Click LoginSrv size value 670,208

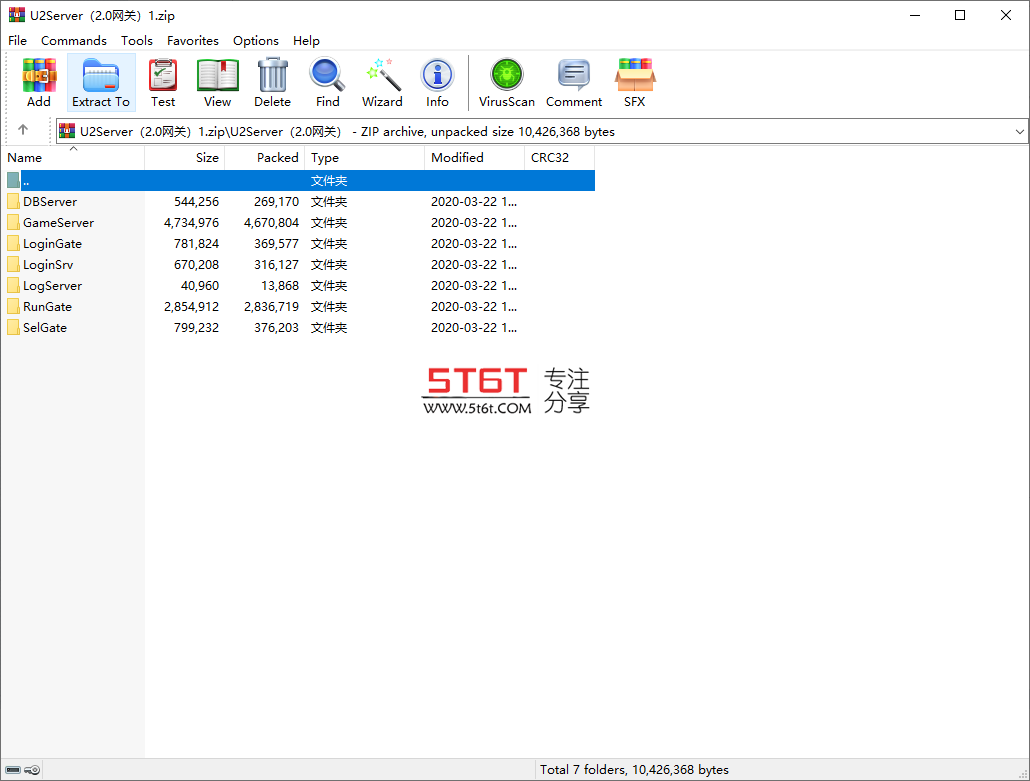click(196, 265)
